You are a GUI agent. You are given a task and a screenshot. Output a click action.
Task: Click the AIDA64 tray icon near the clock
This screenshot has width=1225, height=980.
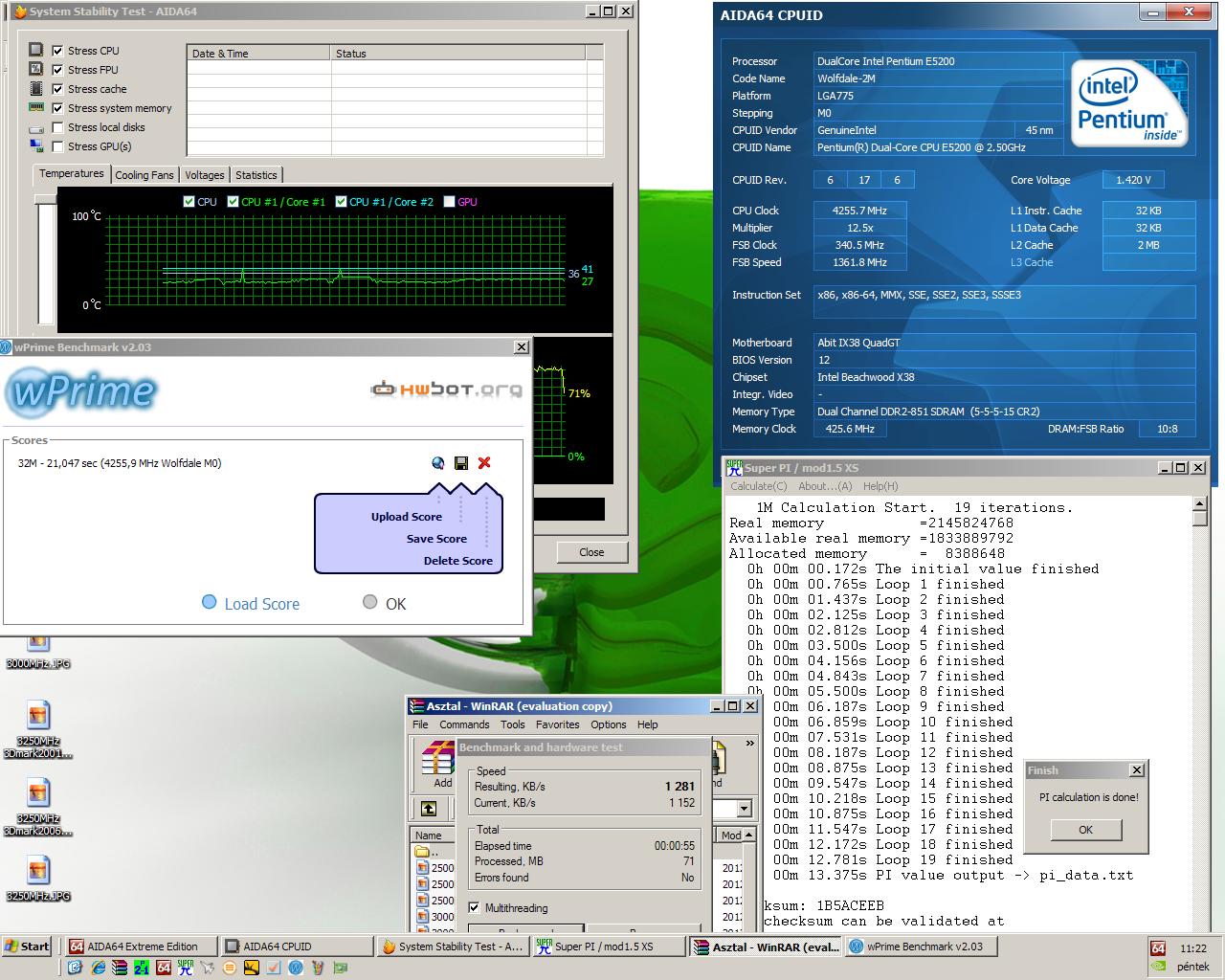[x=1158, y=948]
